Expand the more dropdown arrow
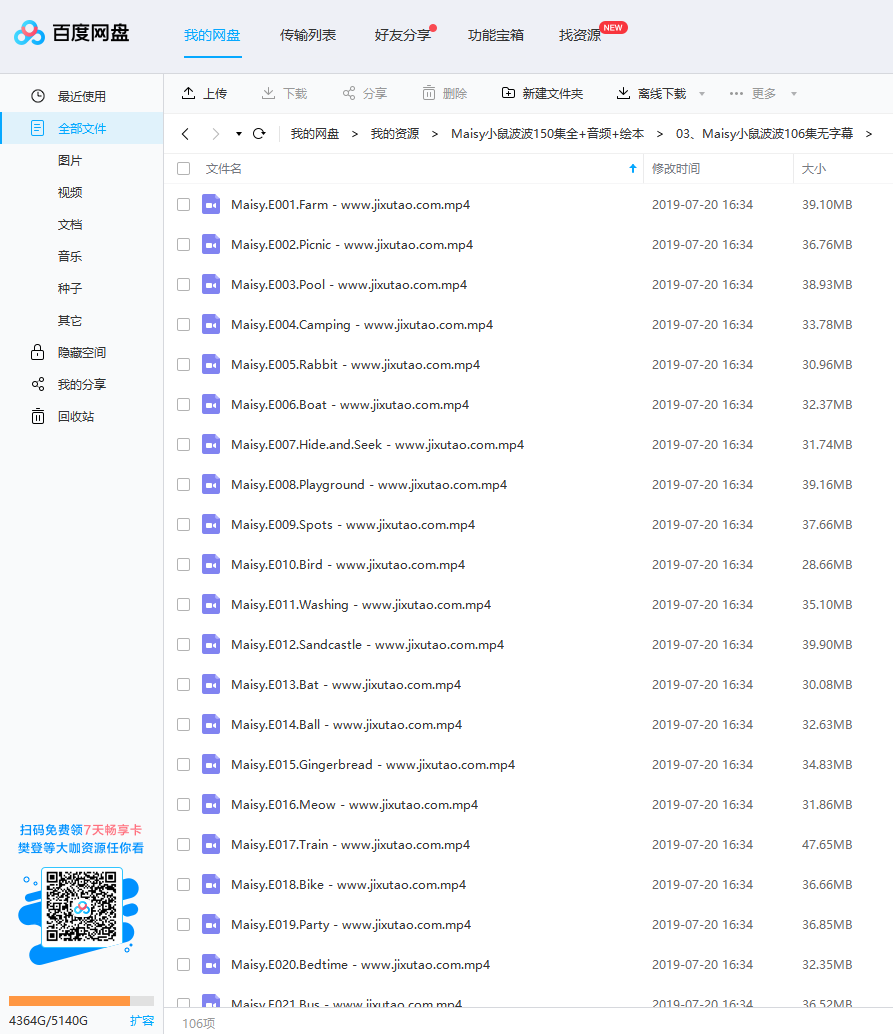 [794, 94]
